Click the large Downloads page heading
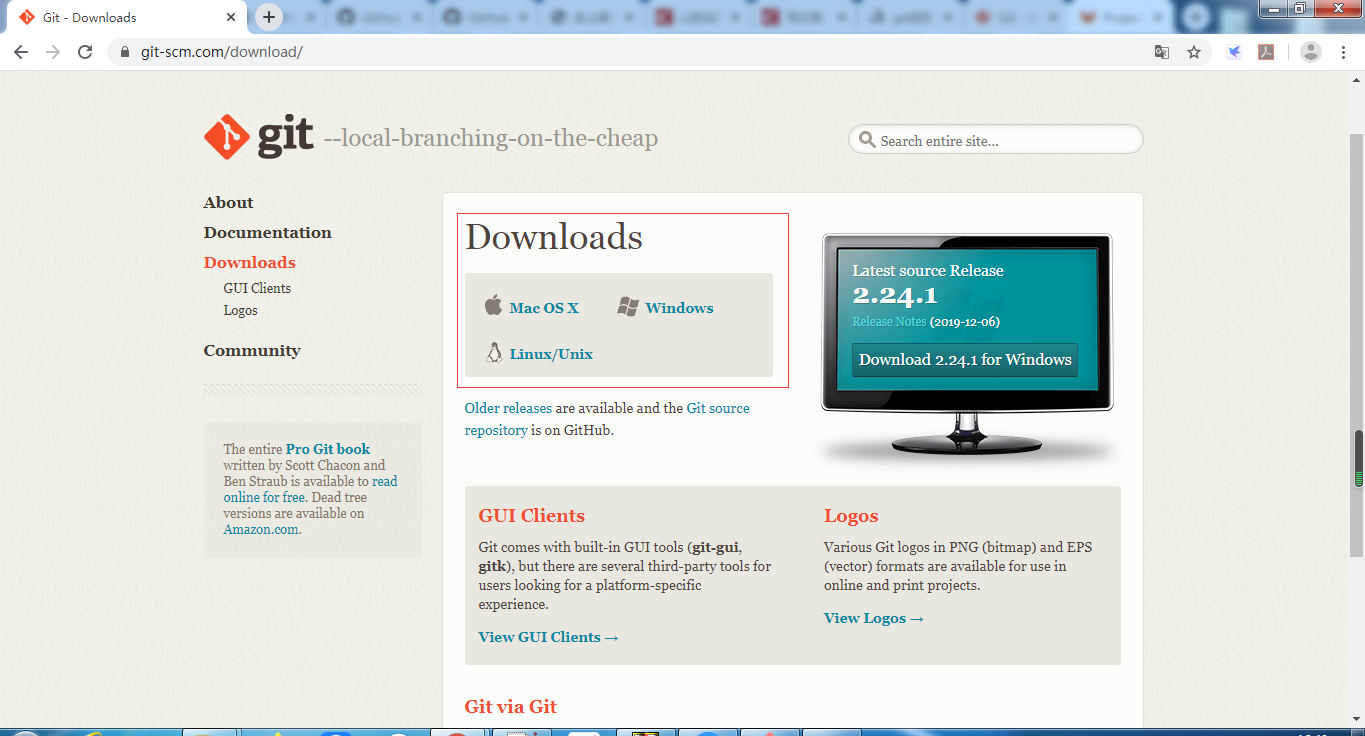Image resolution: width=1365 pixels, height=736 pixels. [554, 237]
